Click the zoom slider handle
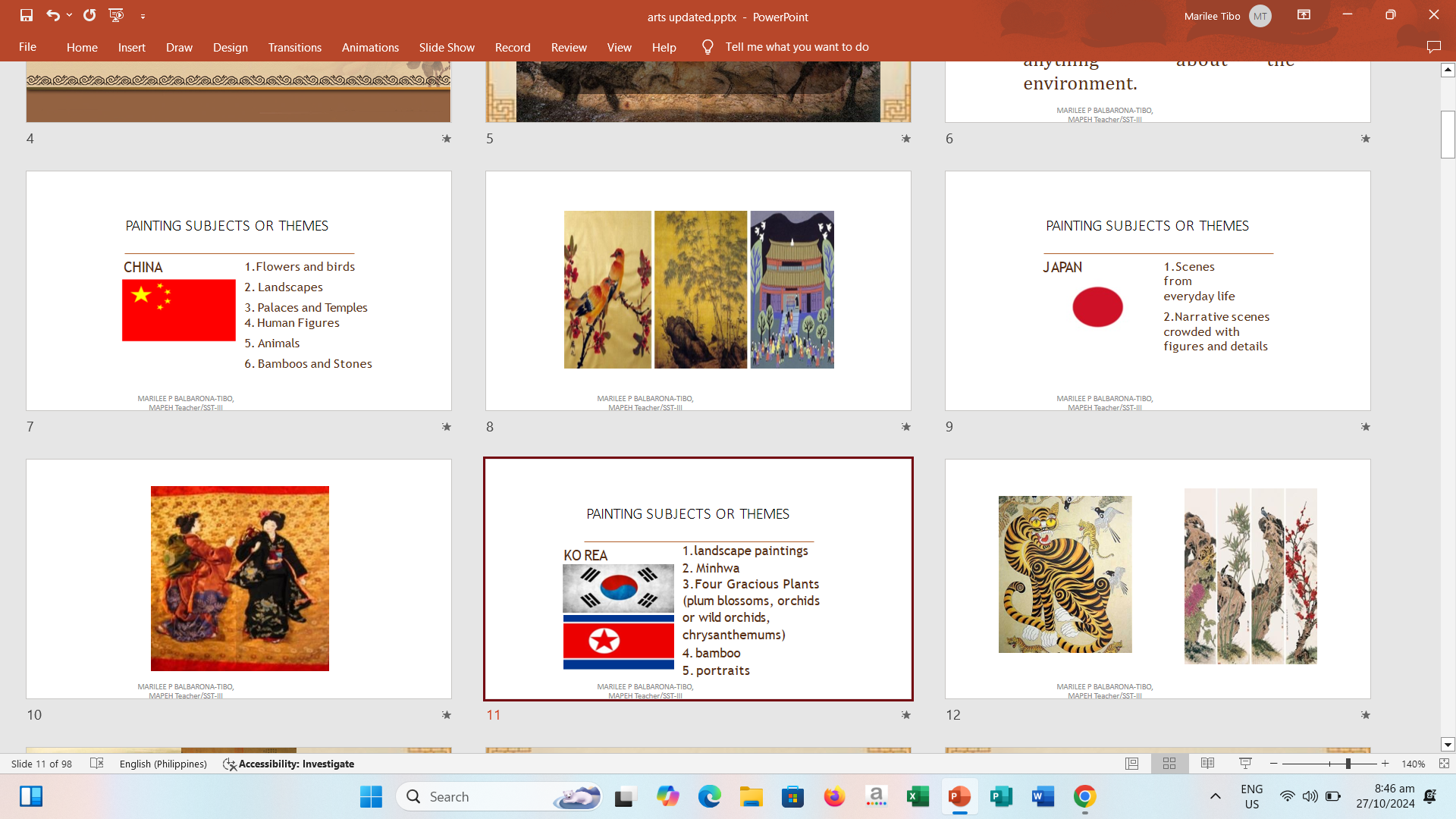 1348,764
